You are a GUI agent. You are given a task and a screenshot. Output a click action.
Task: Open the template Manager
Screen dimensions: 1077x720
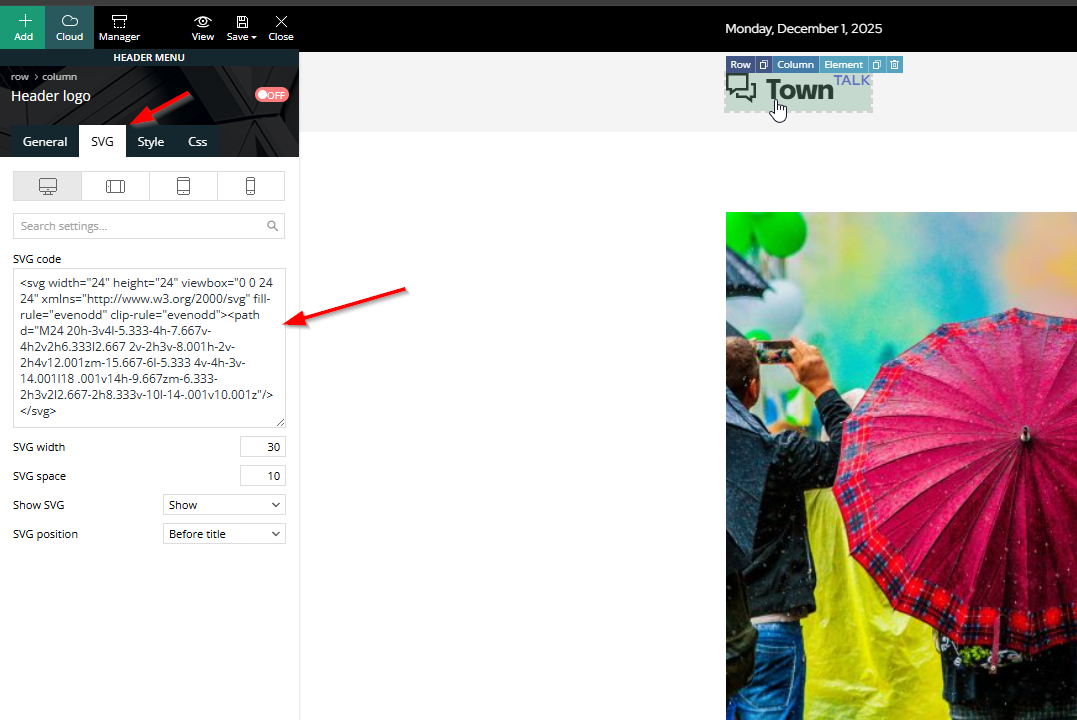click(x=119, y=27)
